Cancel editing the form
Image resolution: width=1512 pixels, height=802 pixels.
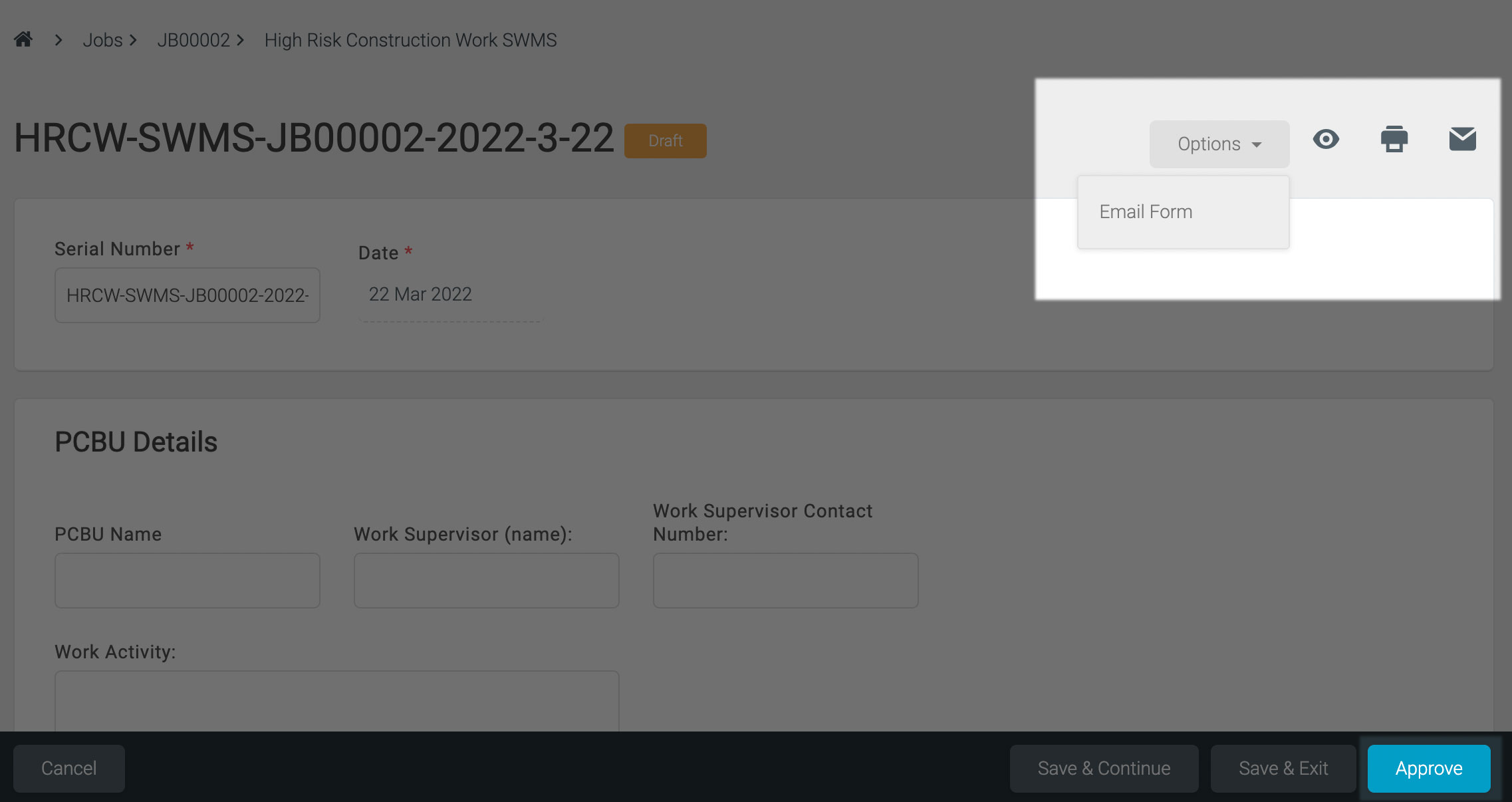pos(69,768)
